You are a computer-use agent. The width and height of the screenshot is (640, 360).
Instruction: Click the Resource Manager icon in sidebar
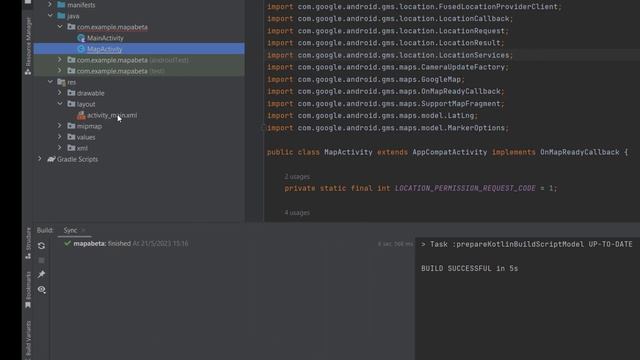coord(28,72)
